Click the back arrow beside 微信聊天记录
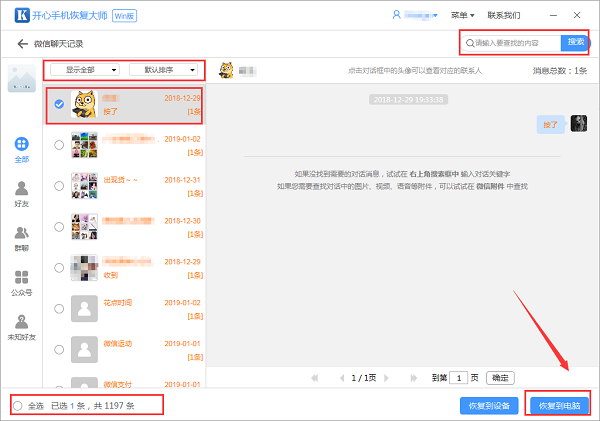This screenshot has height=421, width=600. click(21, 44)
